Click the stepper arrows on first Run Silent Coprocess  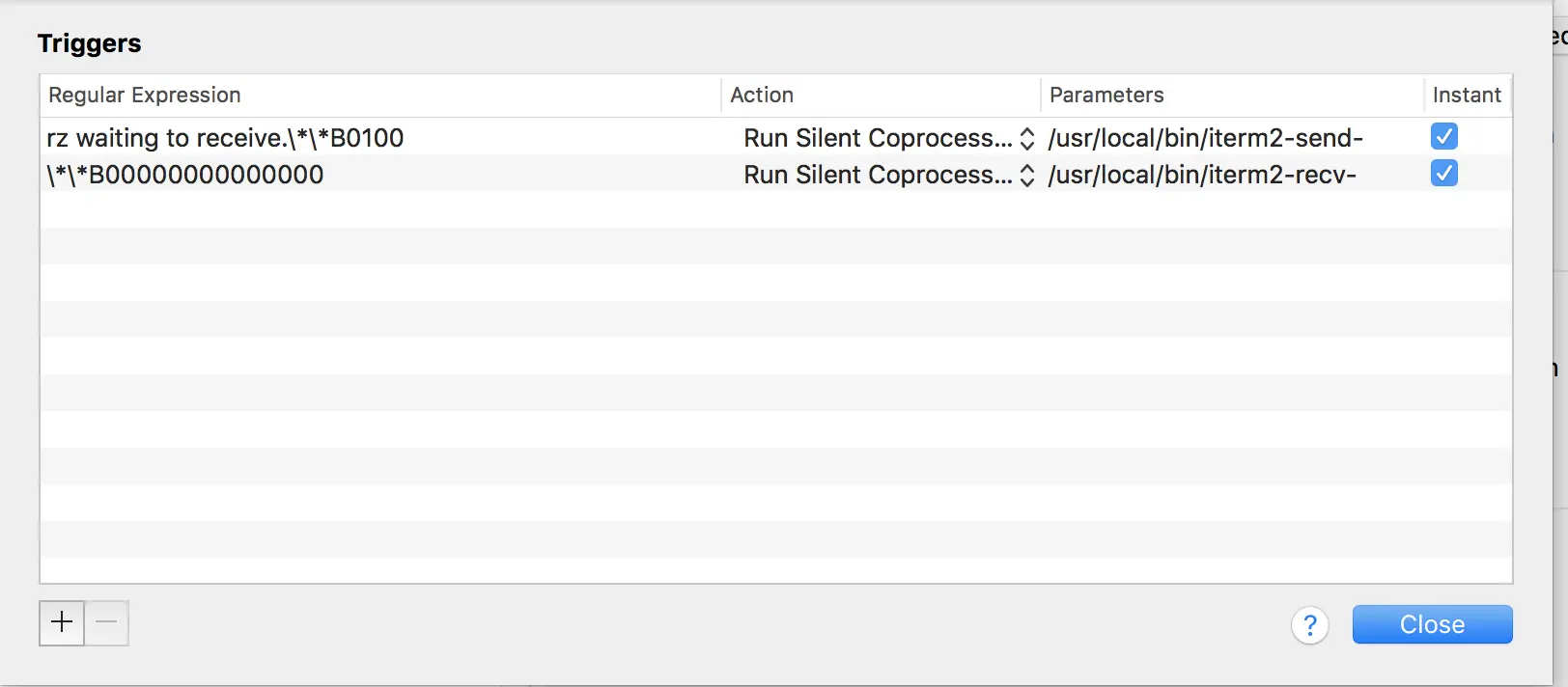(1027, 138)
